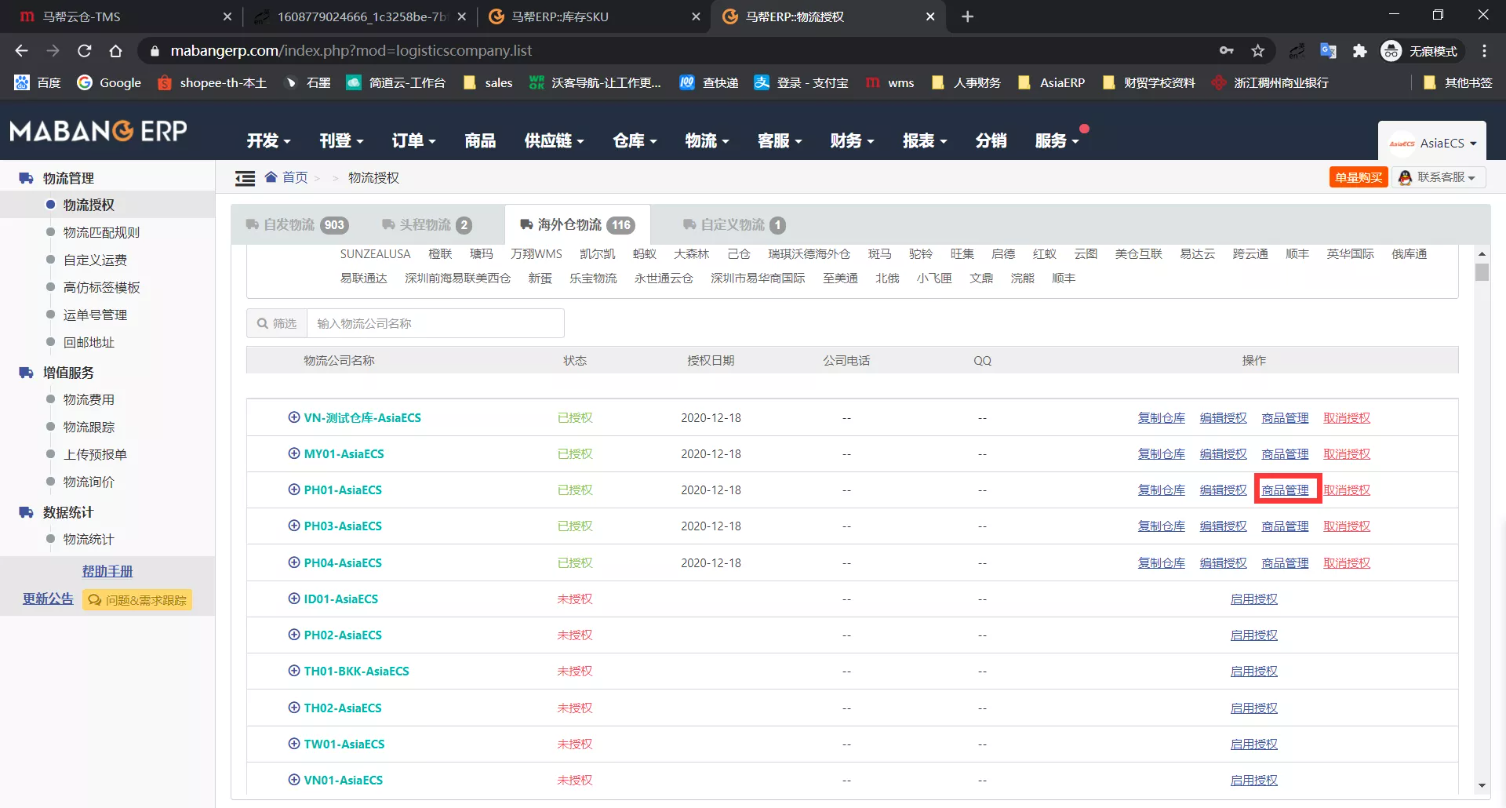Expand the TW01-AsiaECS row
This screenshot has width=1506, height=808.
pyautogui.click(x=294, y=744)
